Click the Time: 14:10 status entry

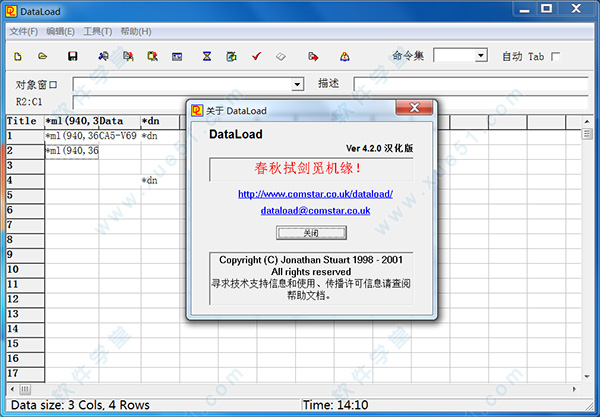(x=335, y=405)
